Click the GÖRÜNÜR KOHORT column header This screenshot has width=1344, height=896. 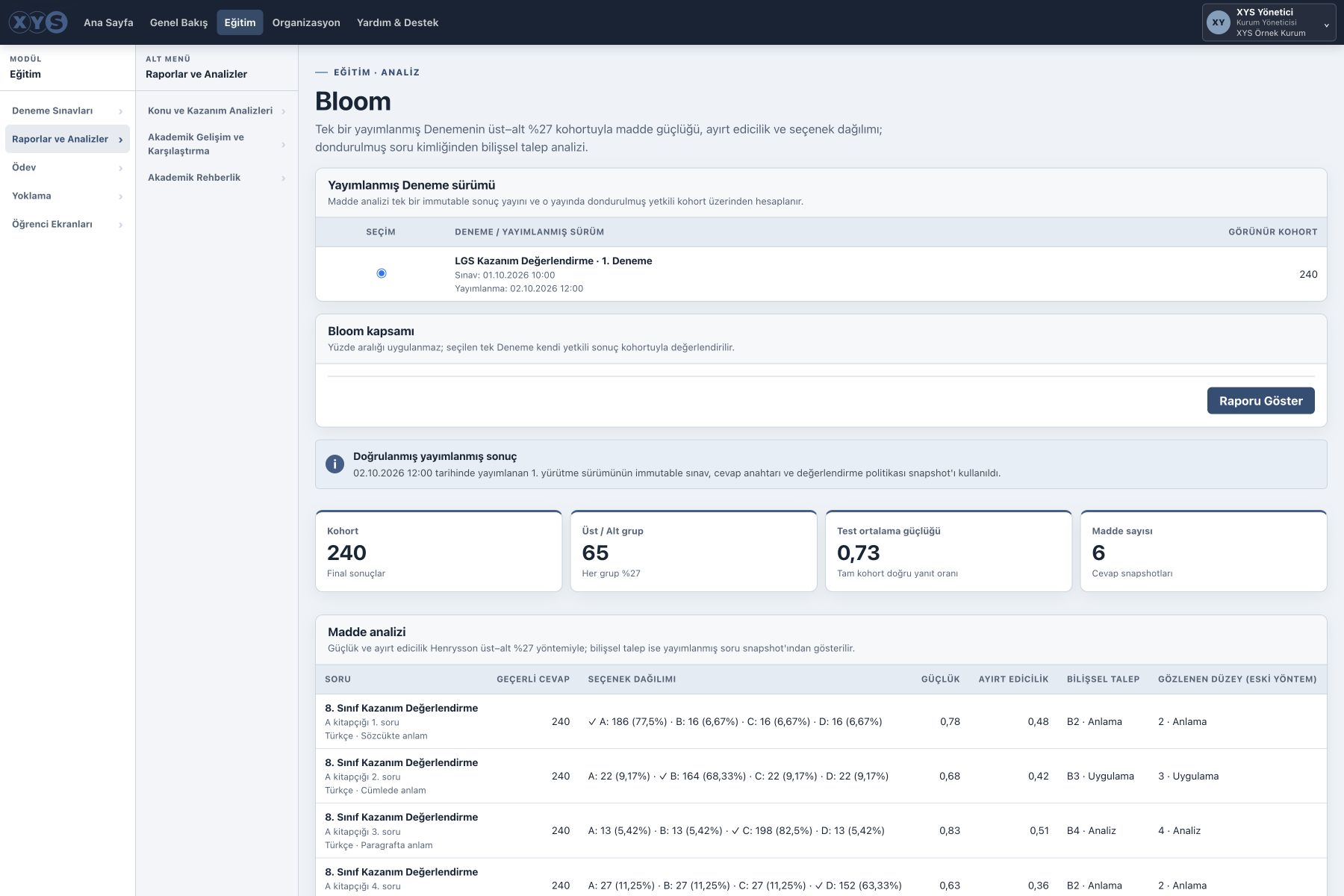point(1273,232)
